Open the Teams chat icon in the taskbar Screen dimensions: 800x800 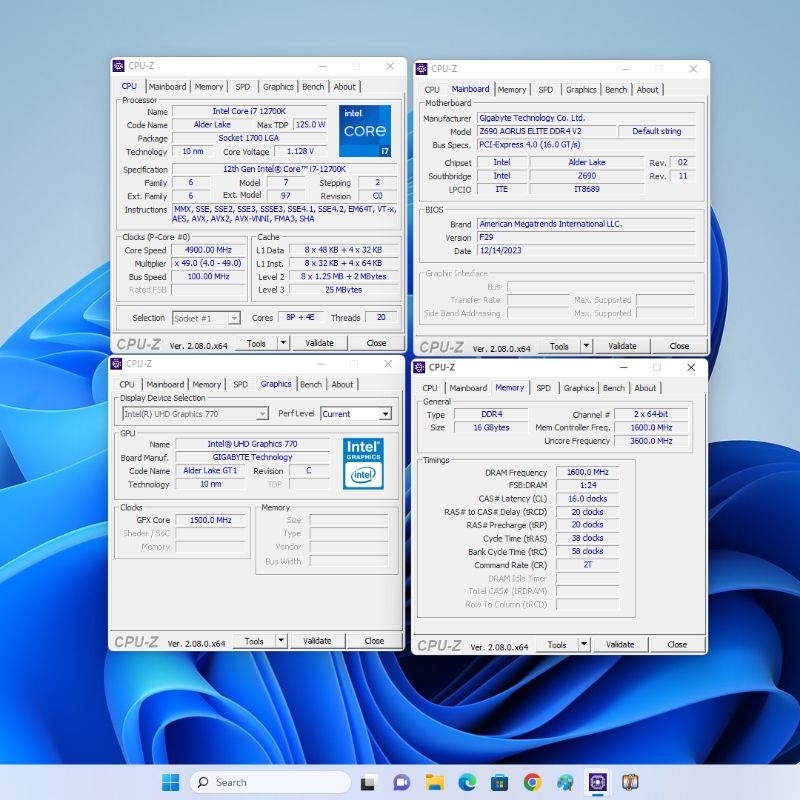click(x=401, y=782)
